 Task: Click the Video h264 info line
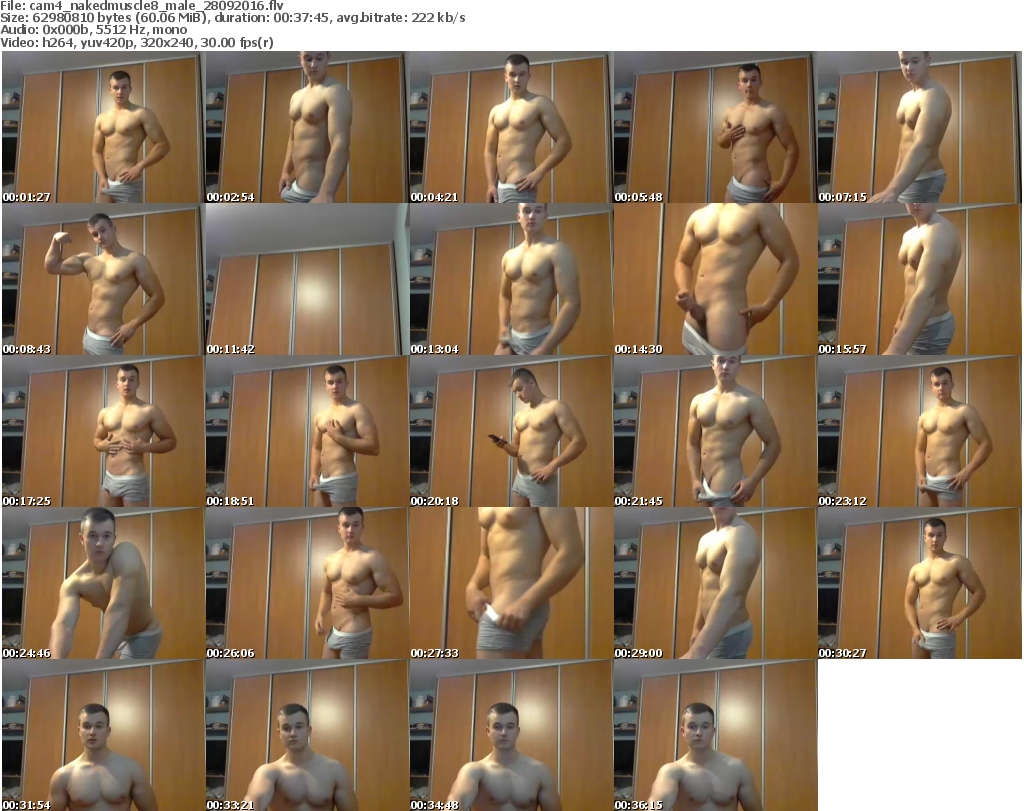(137, 42)
